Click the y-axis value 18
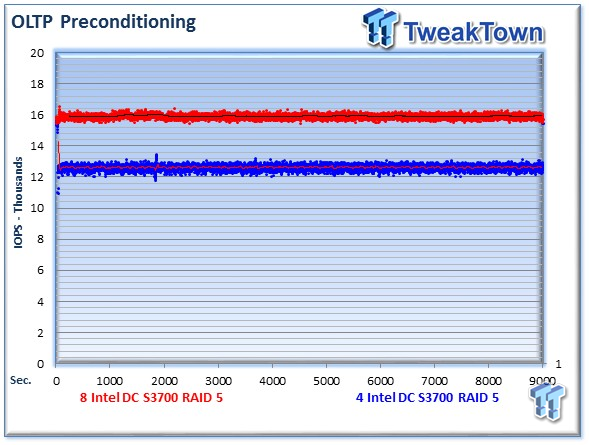Viewport: 589px width, 445px height. point(37,84)
